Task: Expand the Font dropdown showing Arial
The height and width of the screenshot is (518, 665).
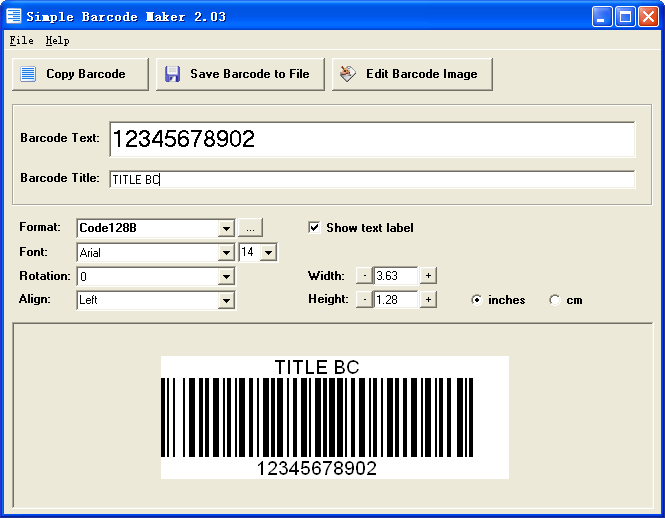Action: pos(226,253)
